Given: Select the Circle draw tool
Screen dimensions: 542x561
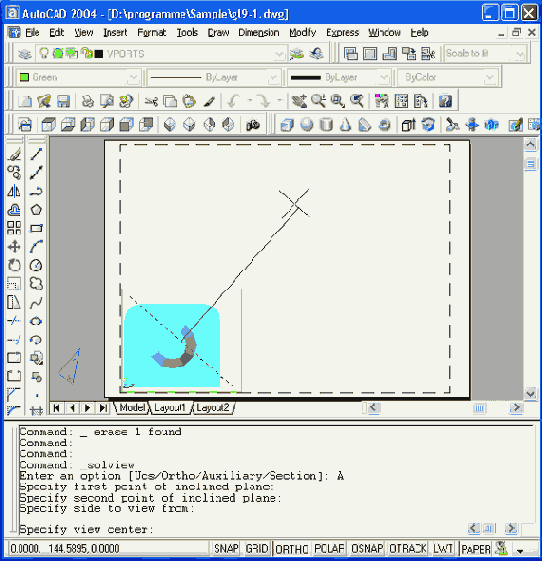Looking at the screenshot, I should [x=36, y=265].
